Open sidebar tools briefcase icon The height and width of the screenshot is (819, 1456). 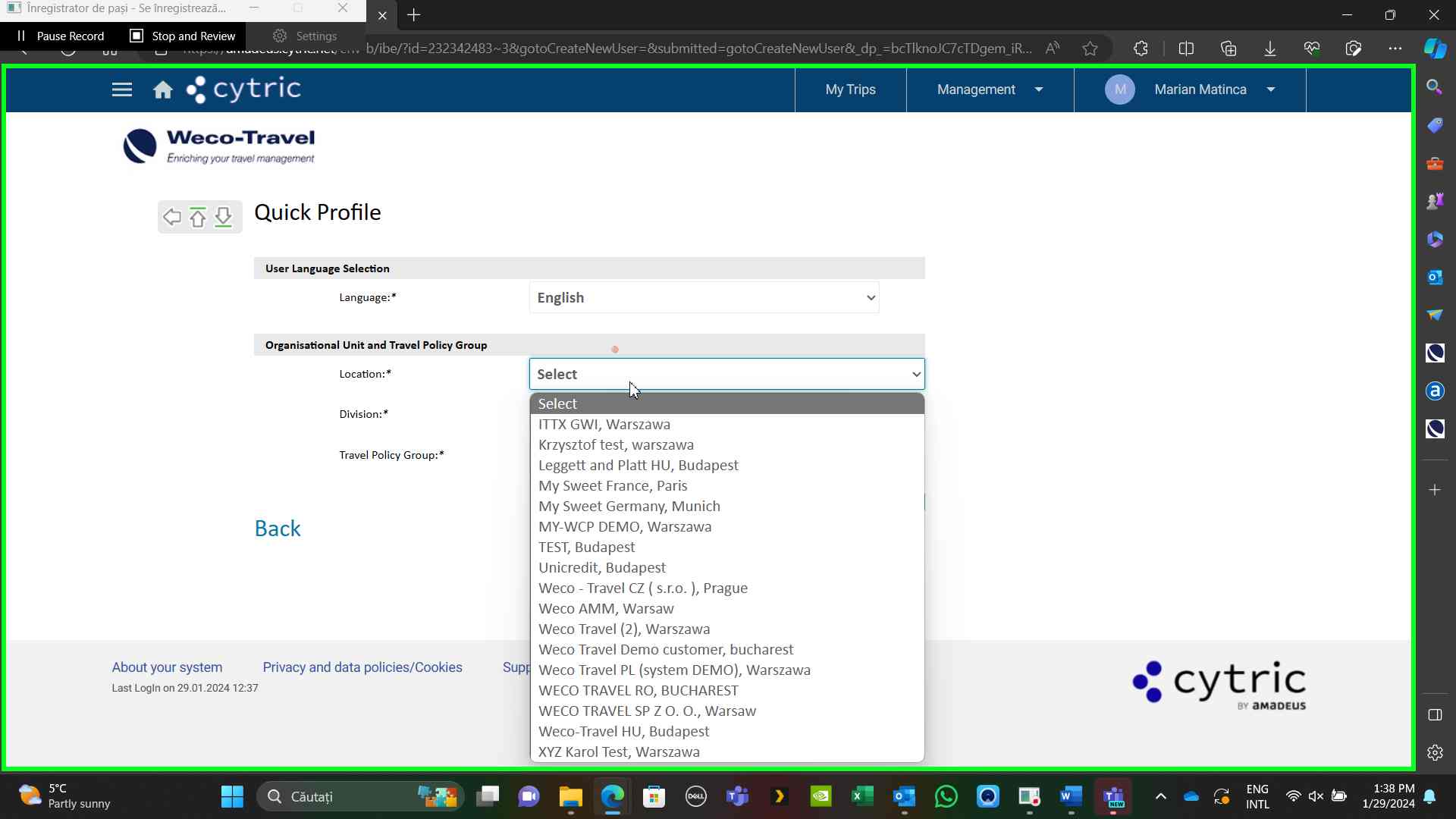point(1434,163)
